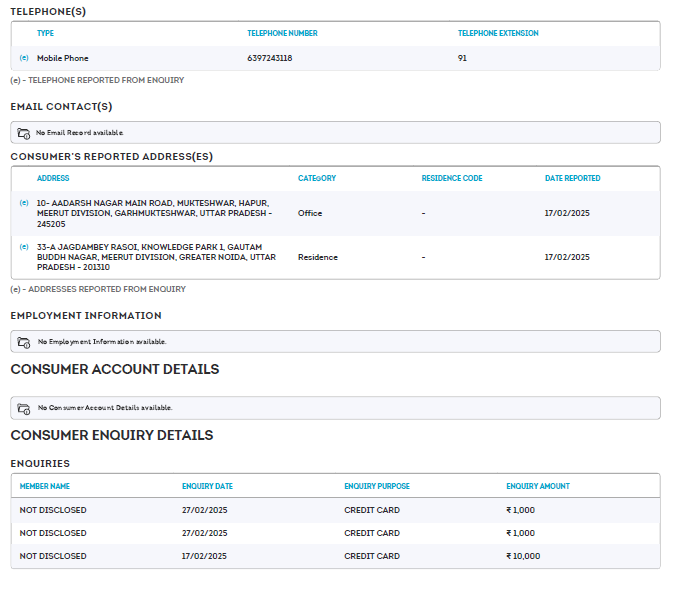Click the Residence category address row
This screenshot has width=673, height=602.
click(318, 257)
